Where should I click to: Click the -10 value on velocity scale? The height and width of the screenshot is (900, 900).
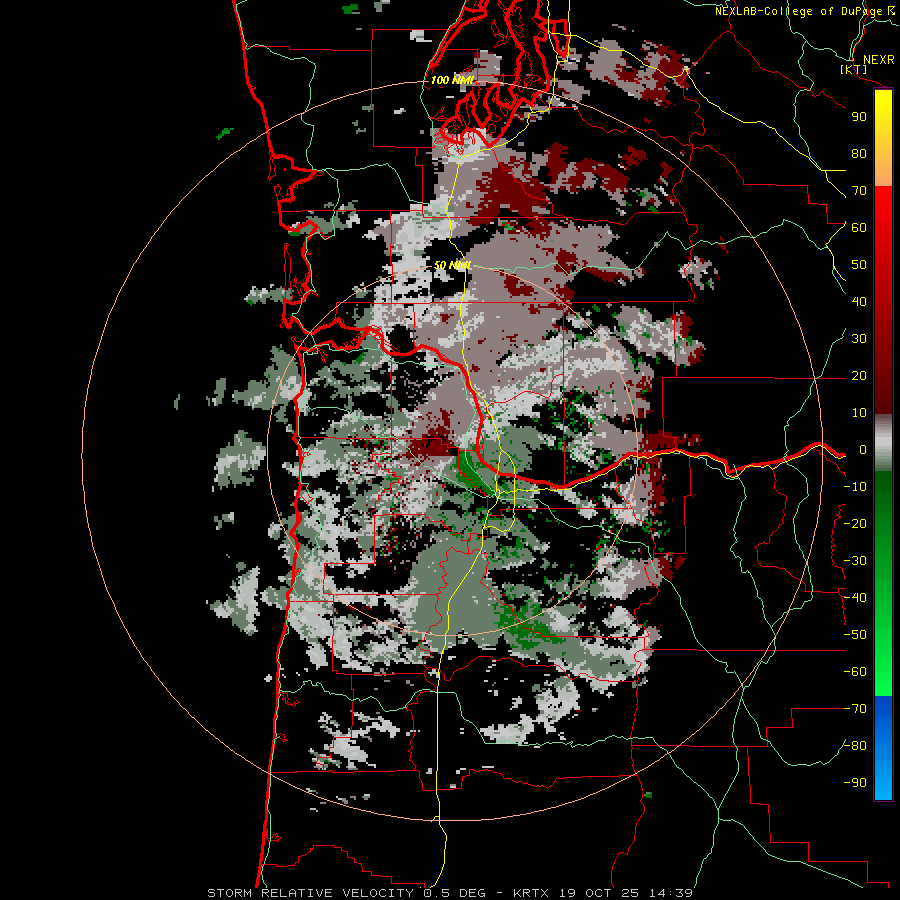[855, 487]
